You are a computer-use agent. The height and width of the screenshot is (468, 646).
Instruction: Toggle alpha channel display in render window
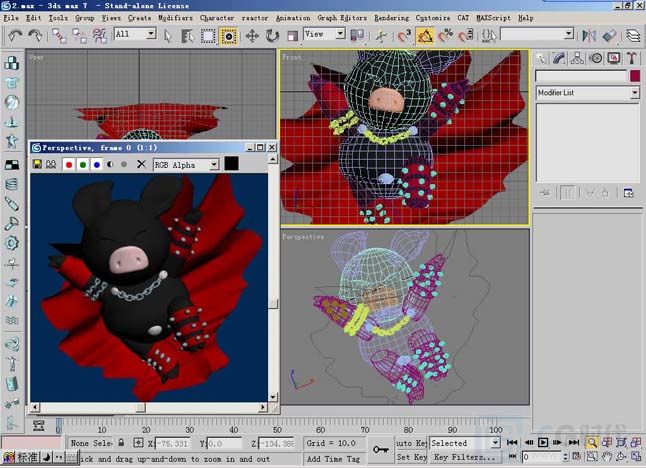pos(110,164)
